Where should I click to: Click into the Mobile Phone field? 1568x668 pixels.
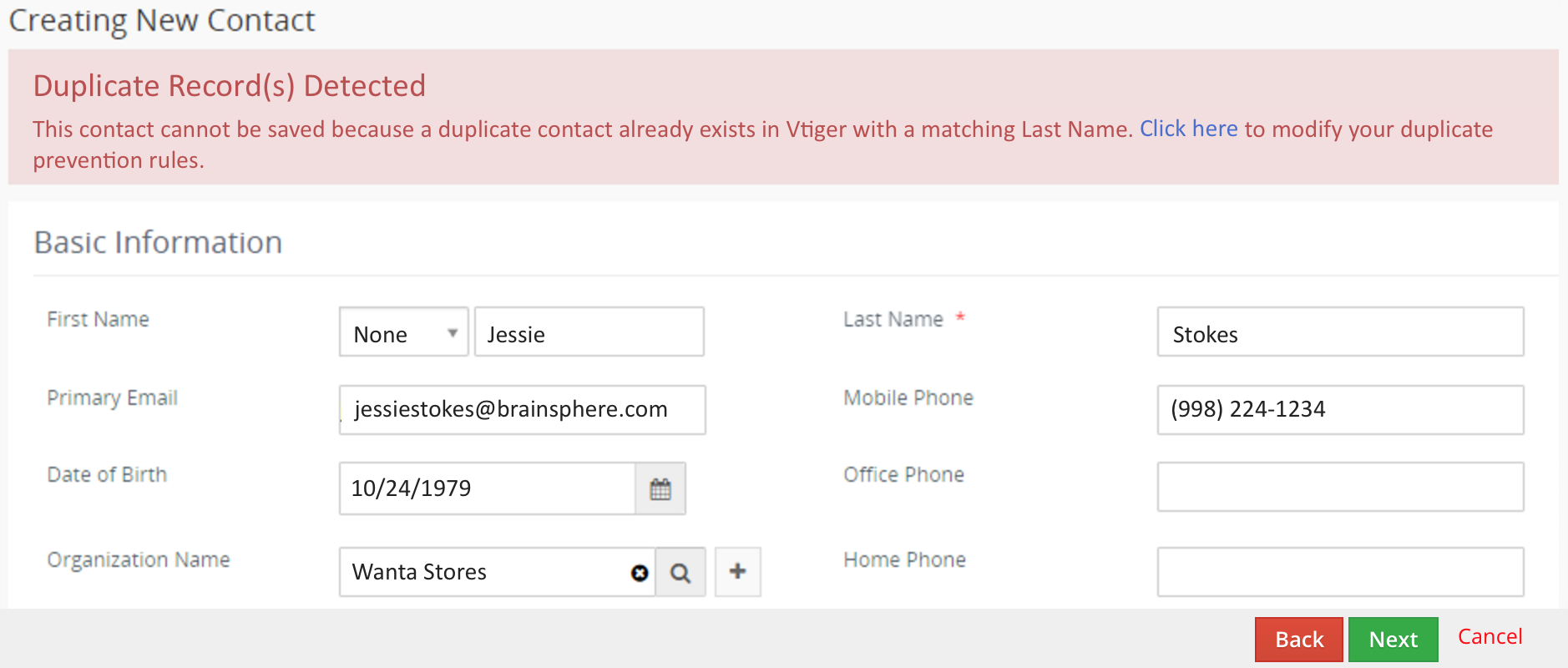[x=1339, y=410]
